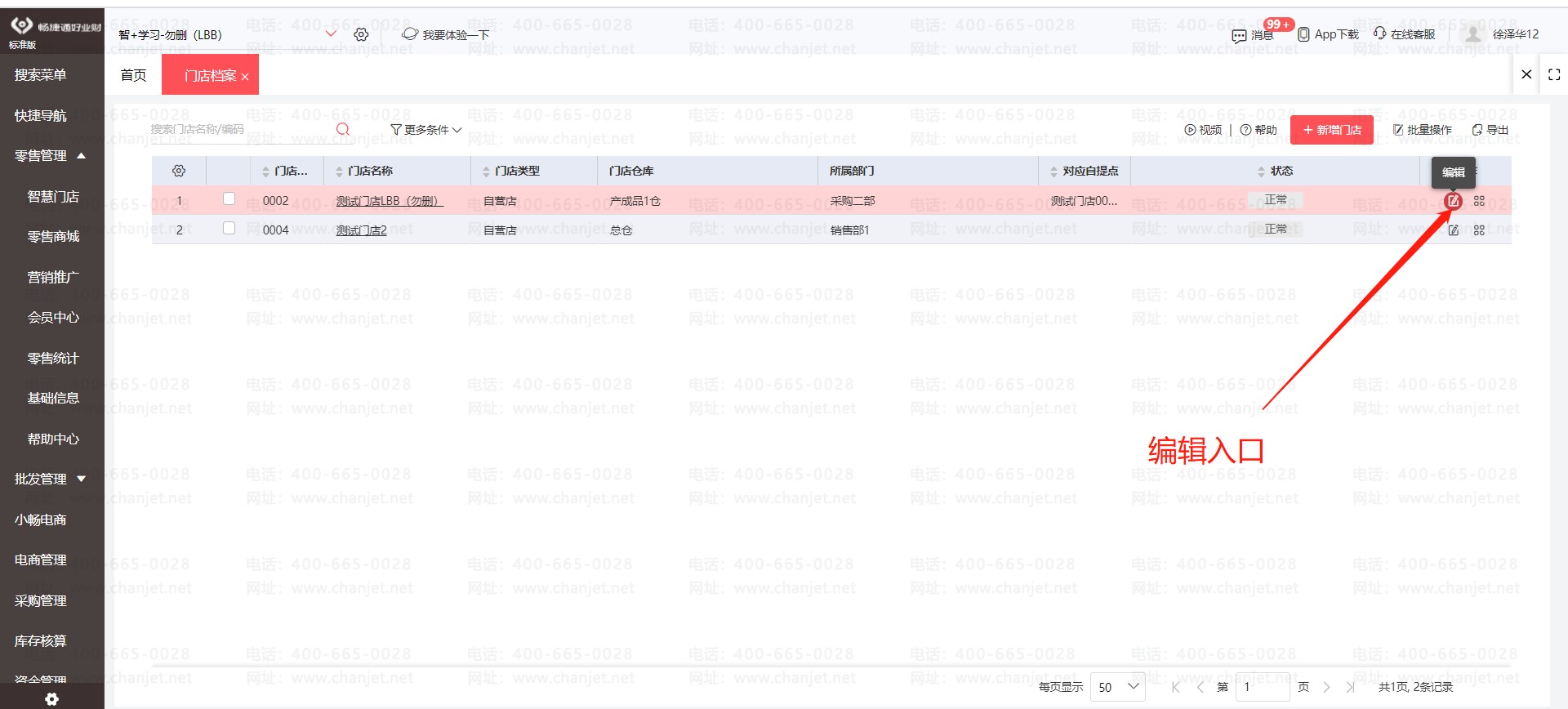Focus the 搜索门店名称/编码 search field
The image size is (1568, 709).
tap(241, 129)
